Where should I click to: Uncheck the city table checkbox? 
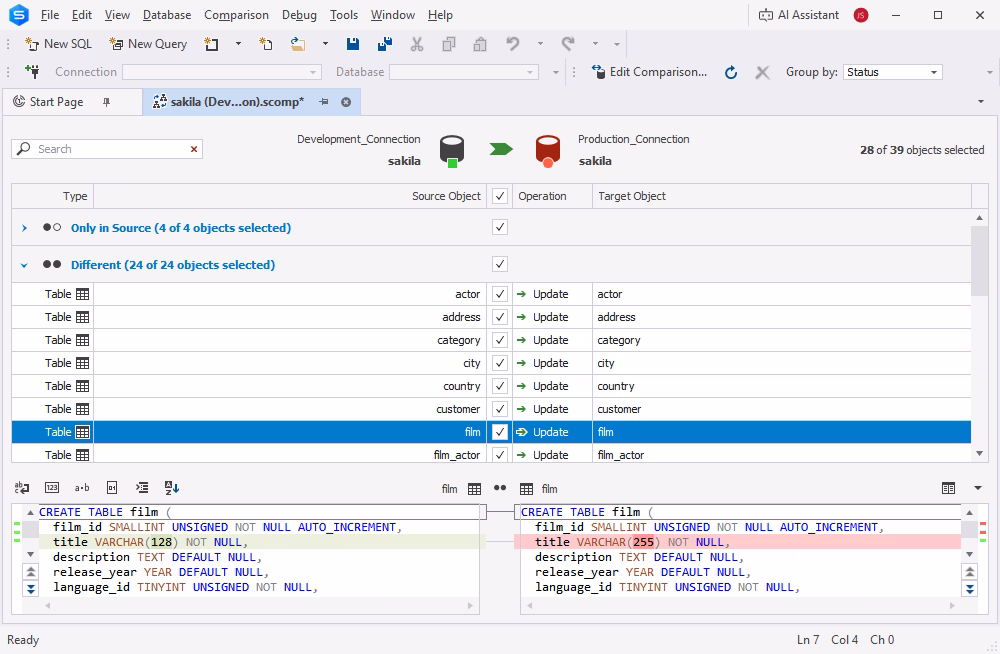tap(500, 363)
